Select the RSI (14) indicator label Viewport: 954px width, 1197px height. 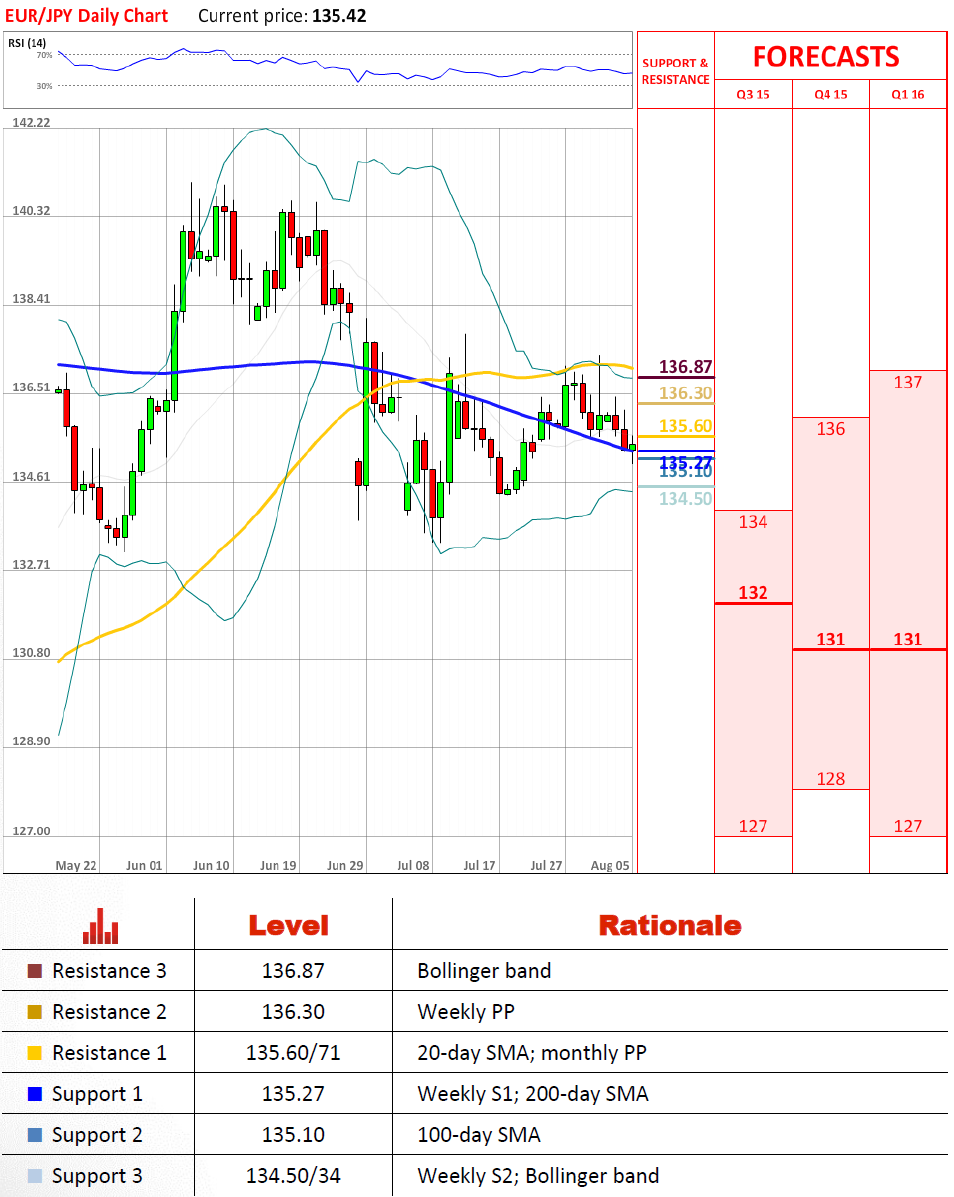[27, 43]
